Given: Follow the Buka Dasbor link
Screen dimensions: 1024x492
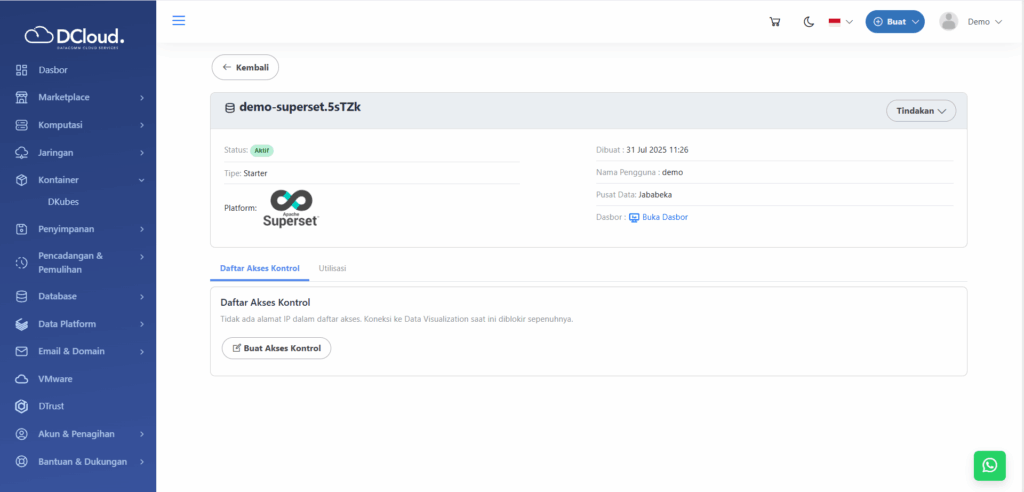Looking at the screenshot, I should tap(664, 217).
